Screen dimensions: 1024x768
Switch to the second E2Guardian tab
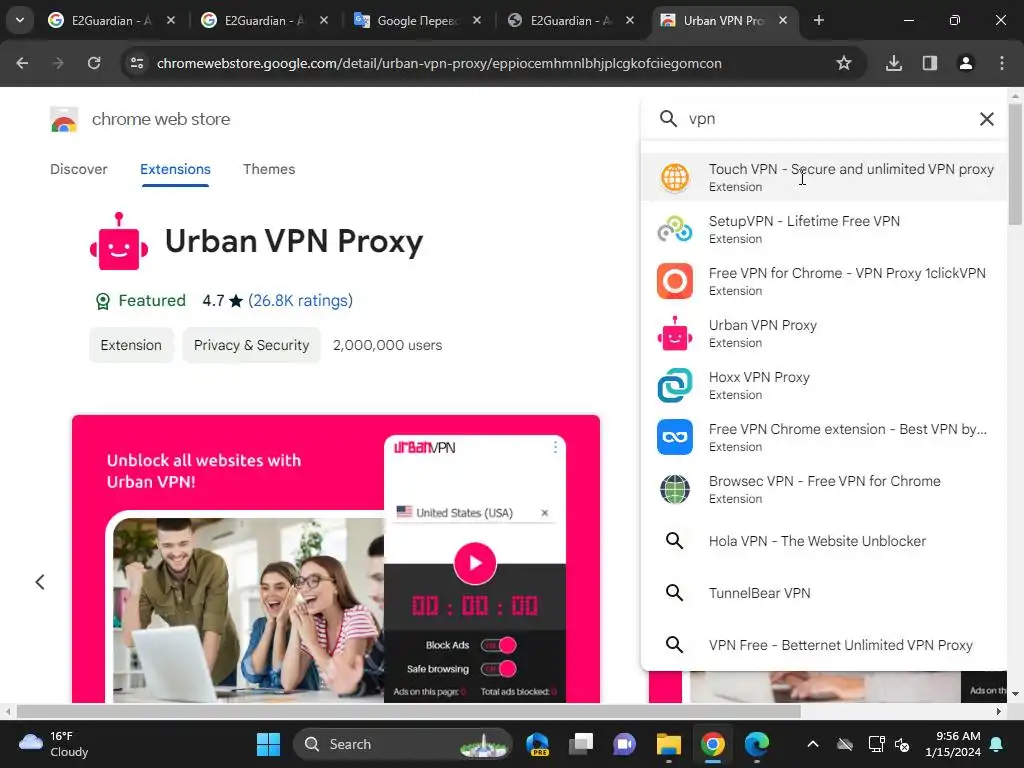click(x=264, y=20)
